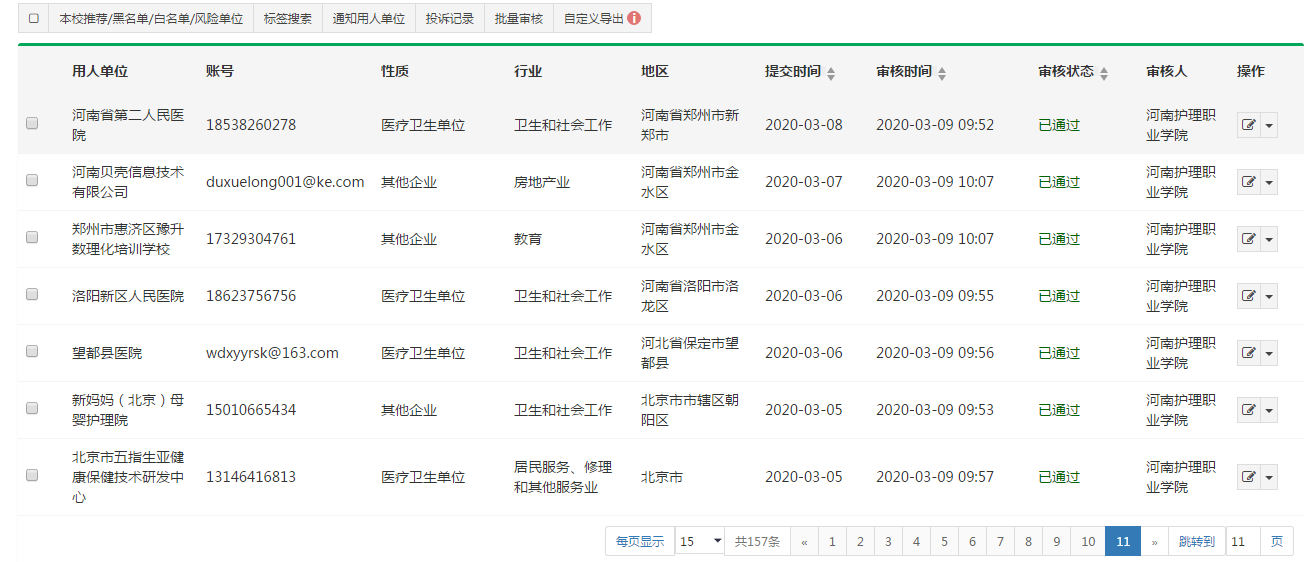Screen dimensions: 1304x562
Task: Click edit icon for 洛阳新区人民医院 row
Action: coord(1248,296)
